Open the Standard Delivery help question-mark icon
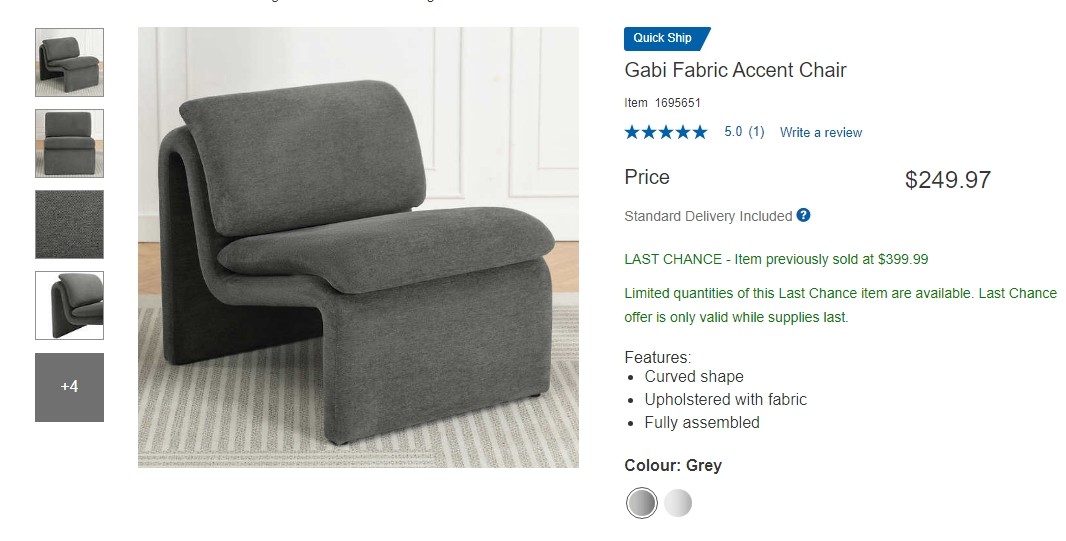Viewport: 1066px width, 541px height. [803, 215]
